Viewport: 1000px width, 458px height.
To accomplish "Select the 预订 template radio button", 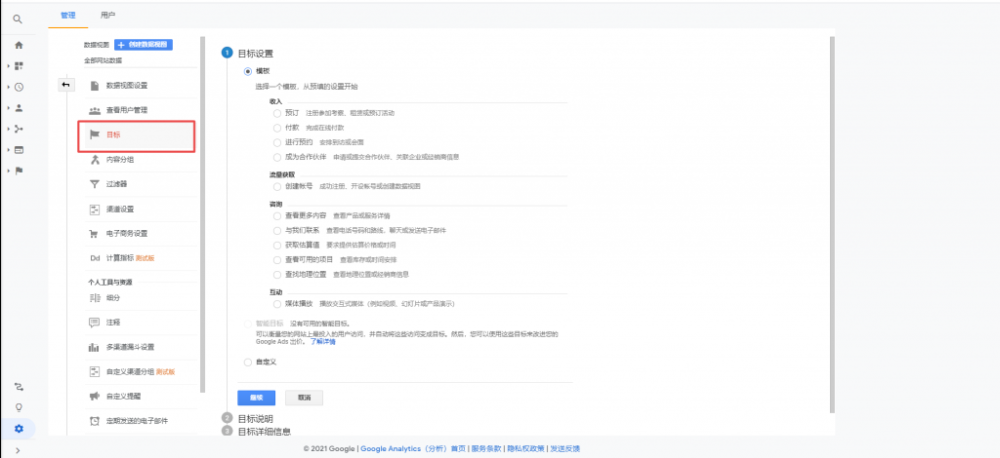I will [277, 113].
